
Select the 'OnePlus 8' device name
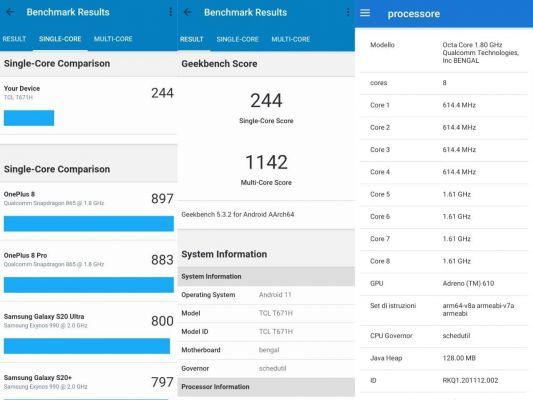tap(19, 194)
